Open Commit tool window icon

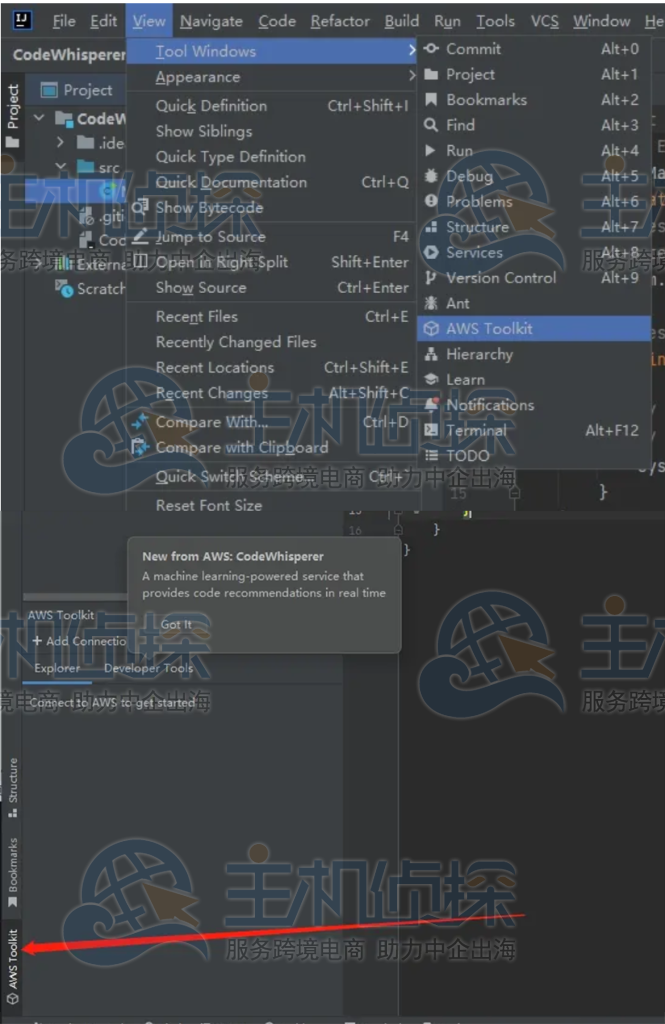[x=431, y=48]
